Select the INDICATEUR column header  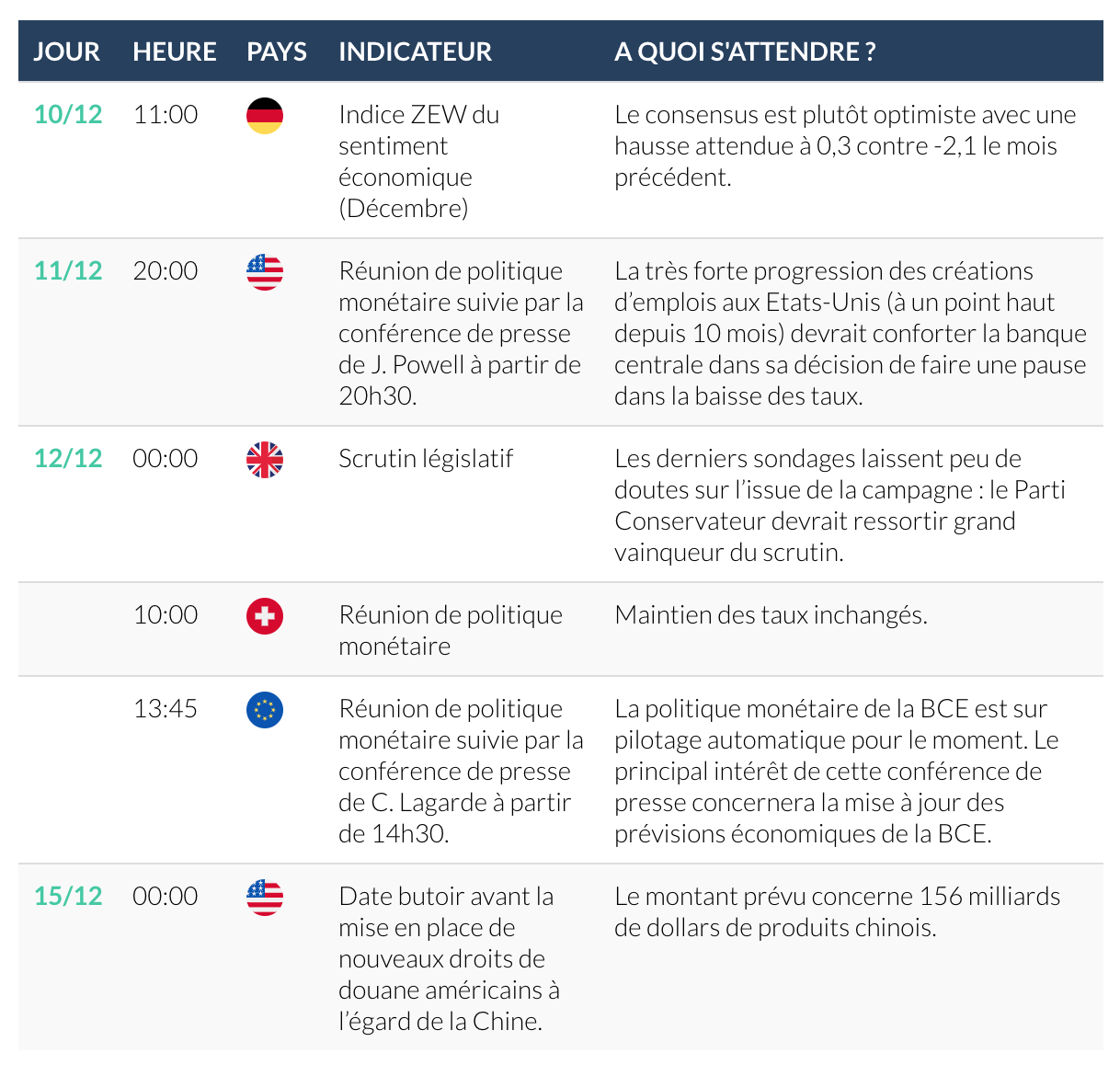416,52
